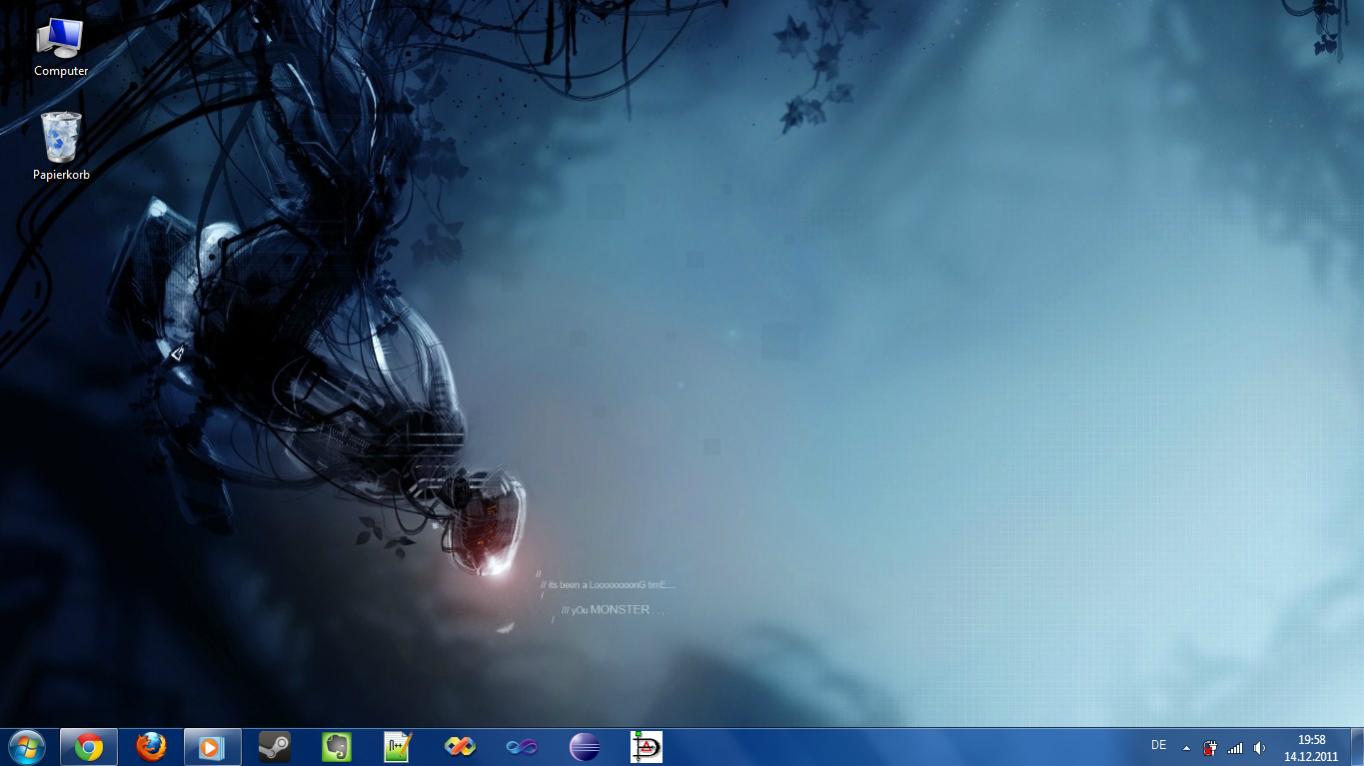Open Eclipse IDE from the taskbar
This screenshot has width=1364, height=766.
(x=585, y=747)
